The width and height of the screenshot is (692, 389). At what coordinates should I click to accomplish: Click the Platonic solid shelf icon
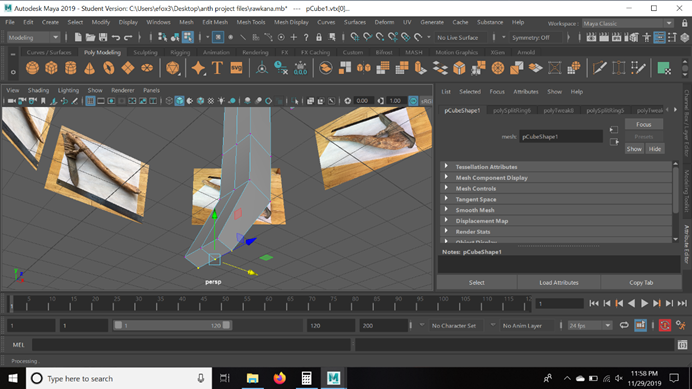pos(172,68)
